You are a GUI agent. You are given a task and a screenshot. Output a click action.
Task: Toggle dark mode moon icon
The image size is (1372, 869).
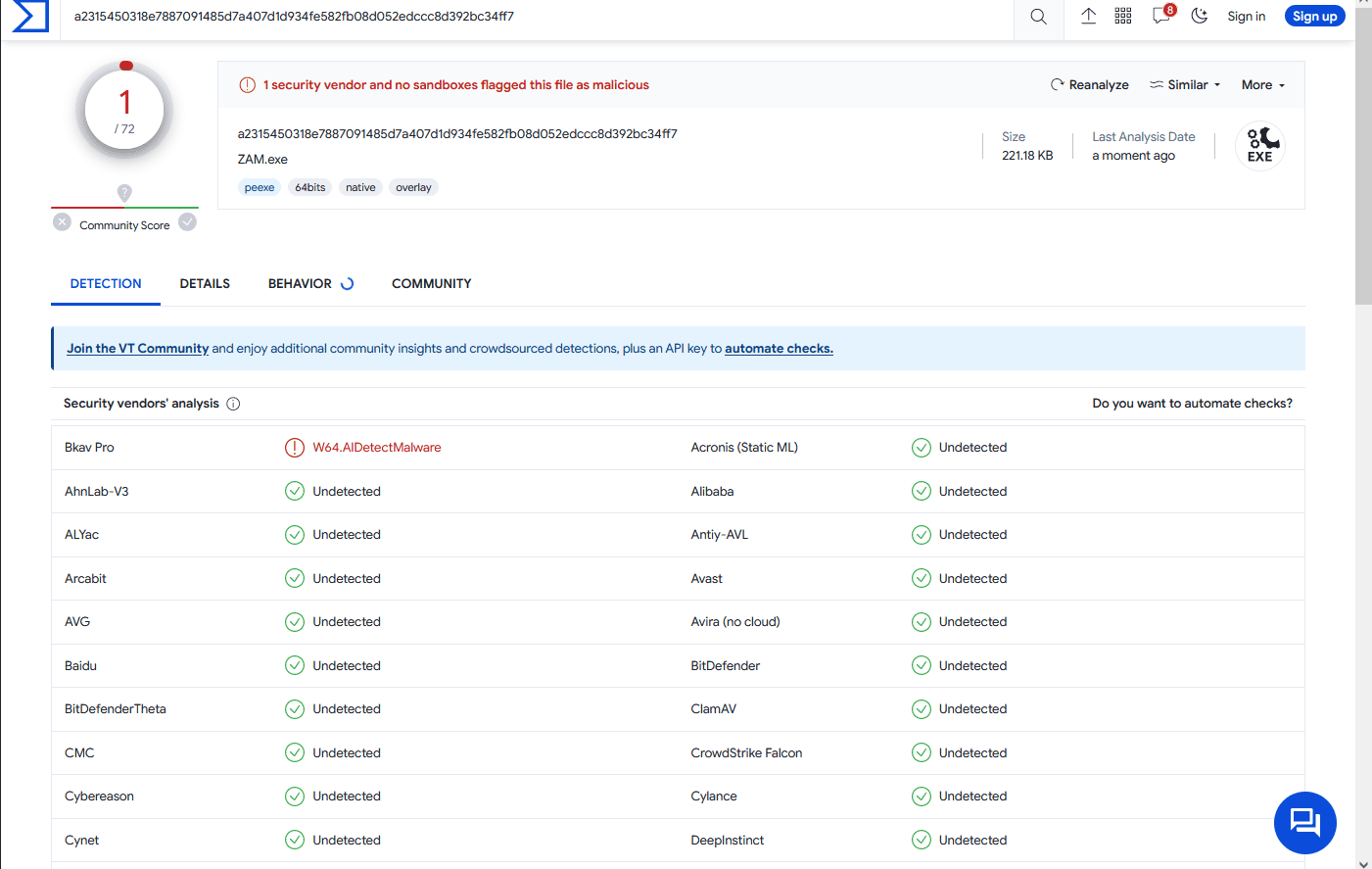click(x=1199, y=16)
